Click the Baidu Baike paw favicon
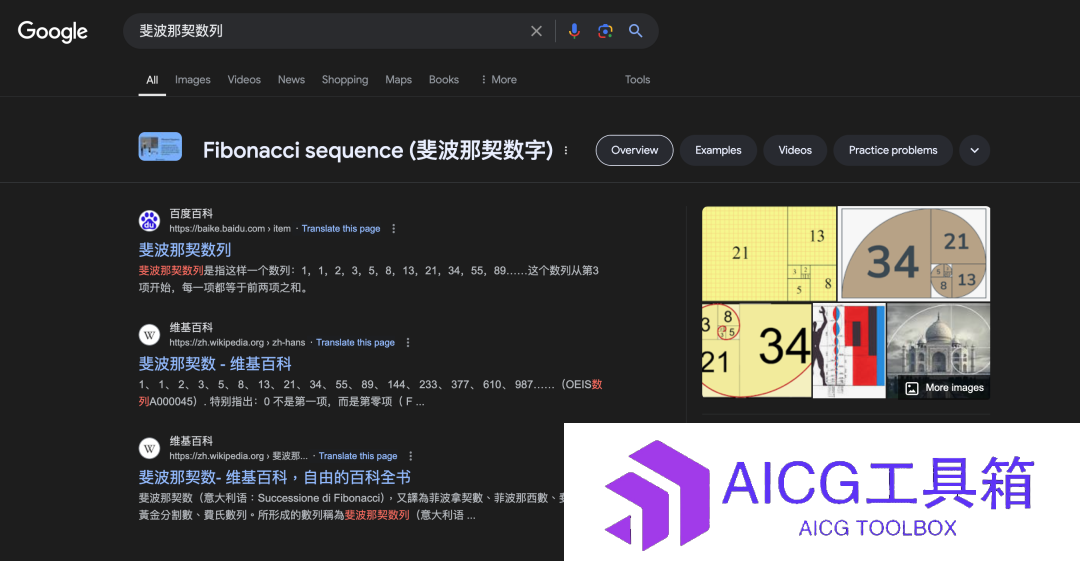The width and height of the screenshot is (1080, 561). pyautogui.click(x=149, y=221)
